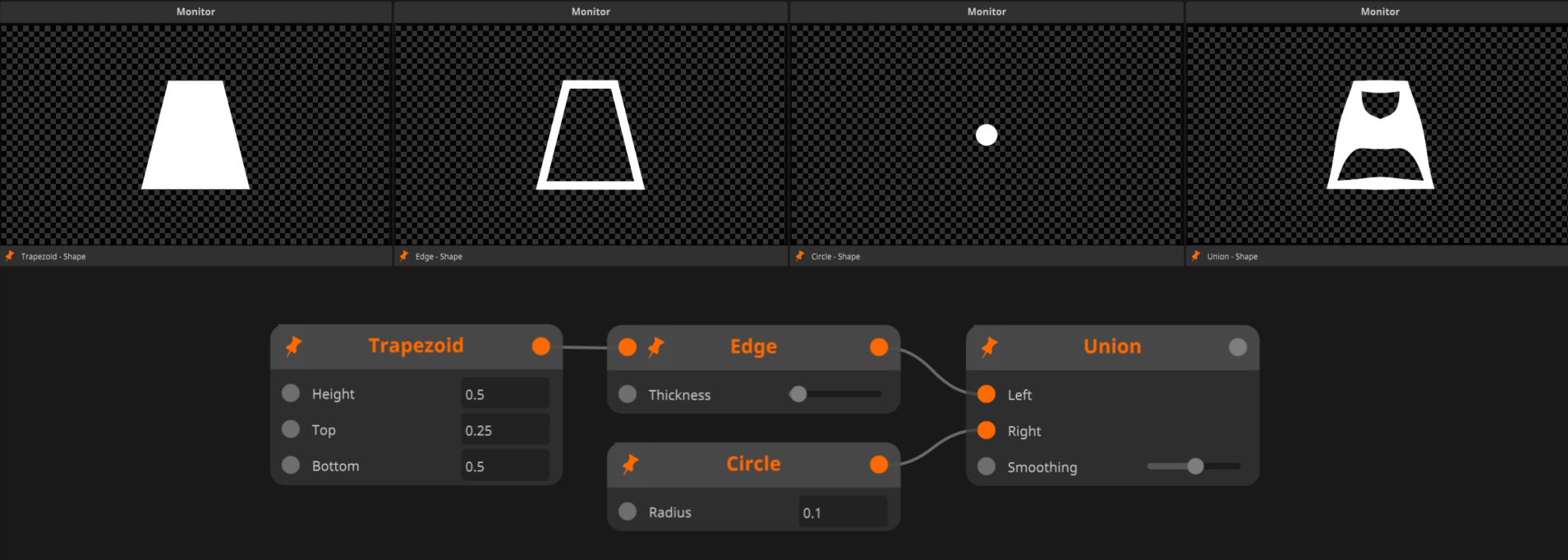Click the Trapezoid Bottom input port
Screen dimensions: 1568x560
pyautogui.click(x=291, y=465)
